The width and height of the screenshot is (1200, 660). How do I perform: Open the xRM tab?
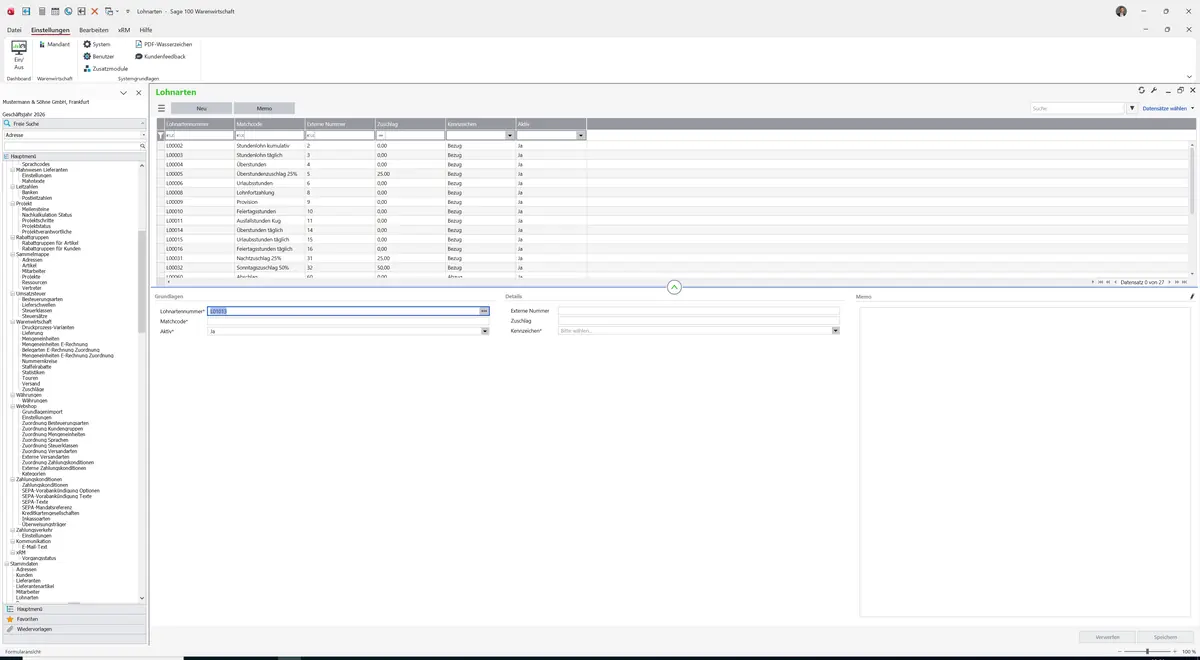[x=124, y=31]
